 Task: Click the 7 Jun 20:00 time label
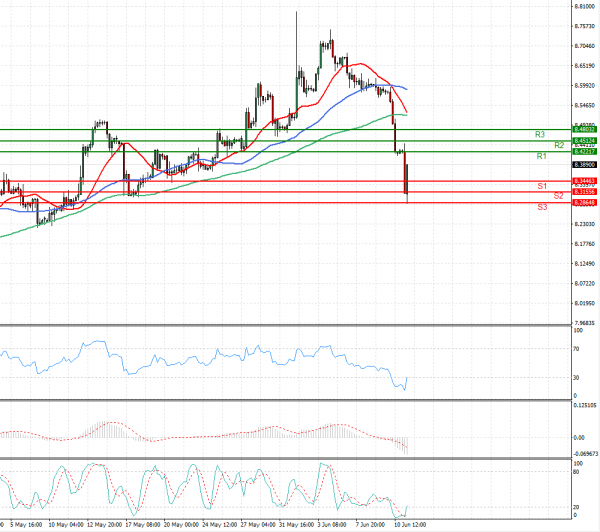pos(370,524)
